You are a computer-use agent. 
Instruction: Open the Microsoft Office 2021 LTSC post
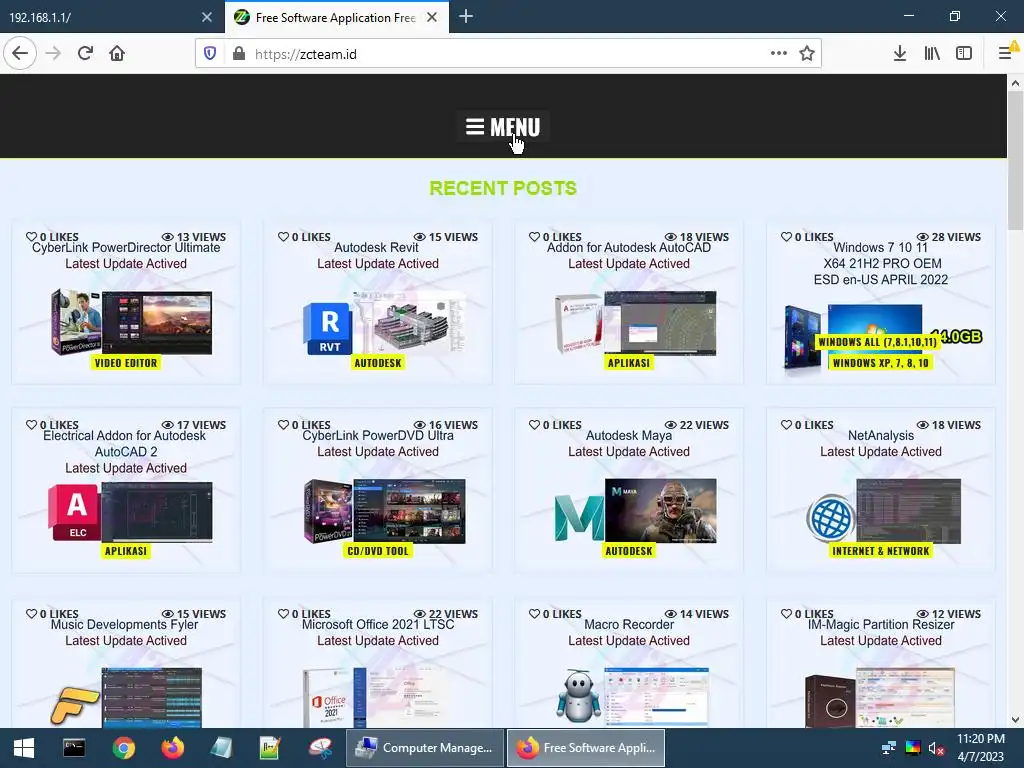pyautogui.click(x=377, y=624)
